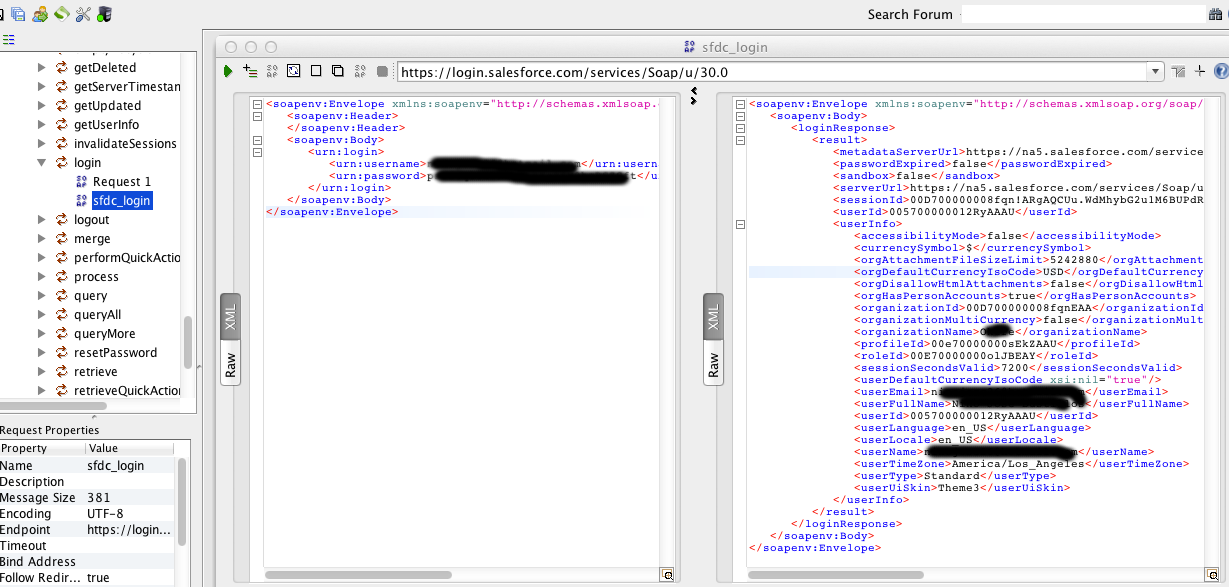This screenshot has width=1229, height=587.
Task: Expand the logout operation node
Action: tap(42, 220)
